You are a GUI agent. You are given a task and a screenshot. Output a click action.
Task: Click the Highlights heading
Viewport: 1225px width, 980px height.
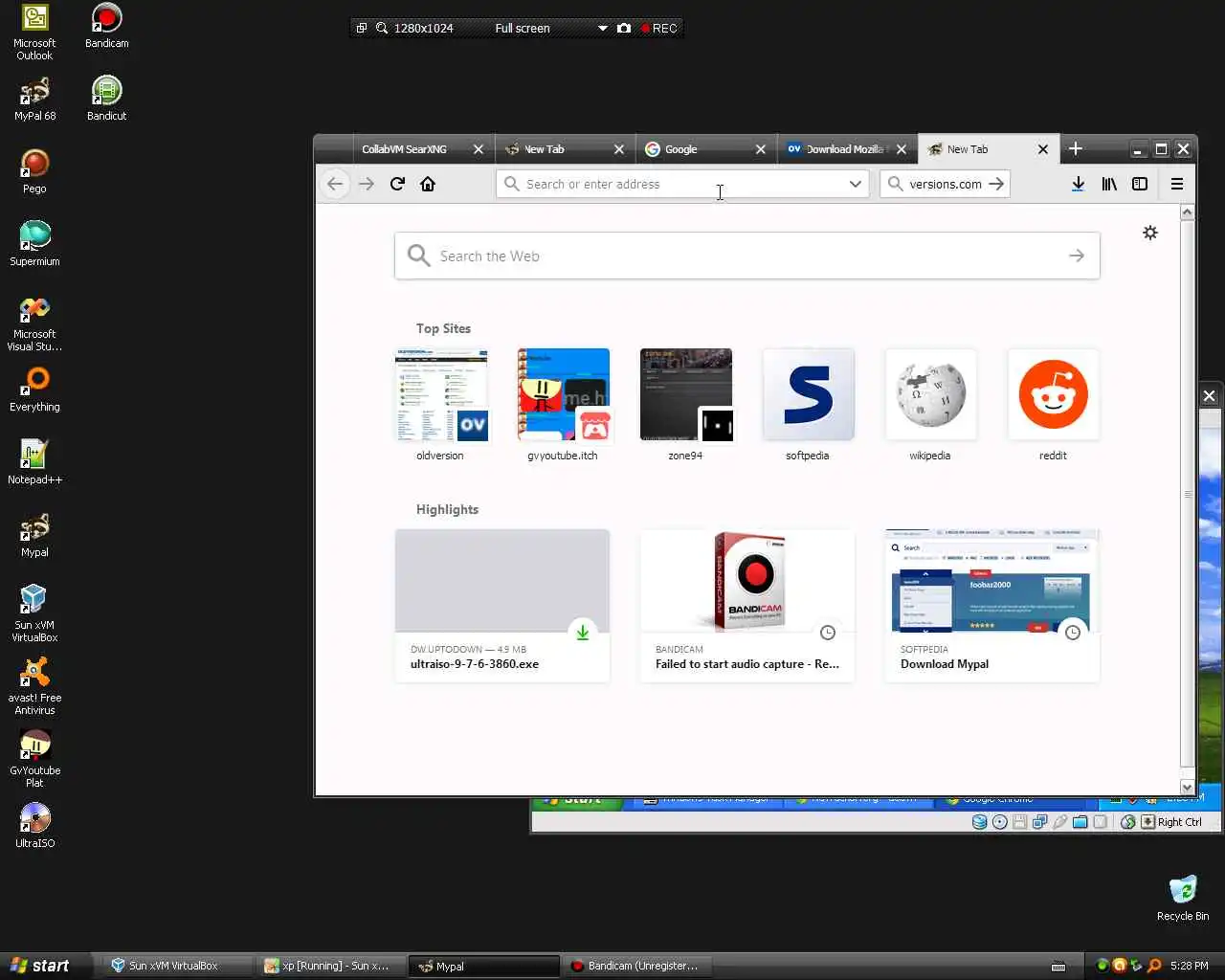pos(447,509)
